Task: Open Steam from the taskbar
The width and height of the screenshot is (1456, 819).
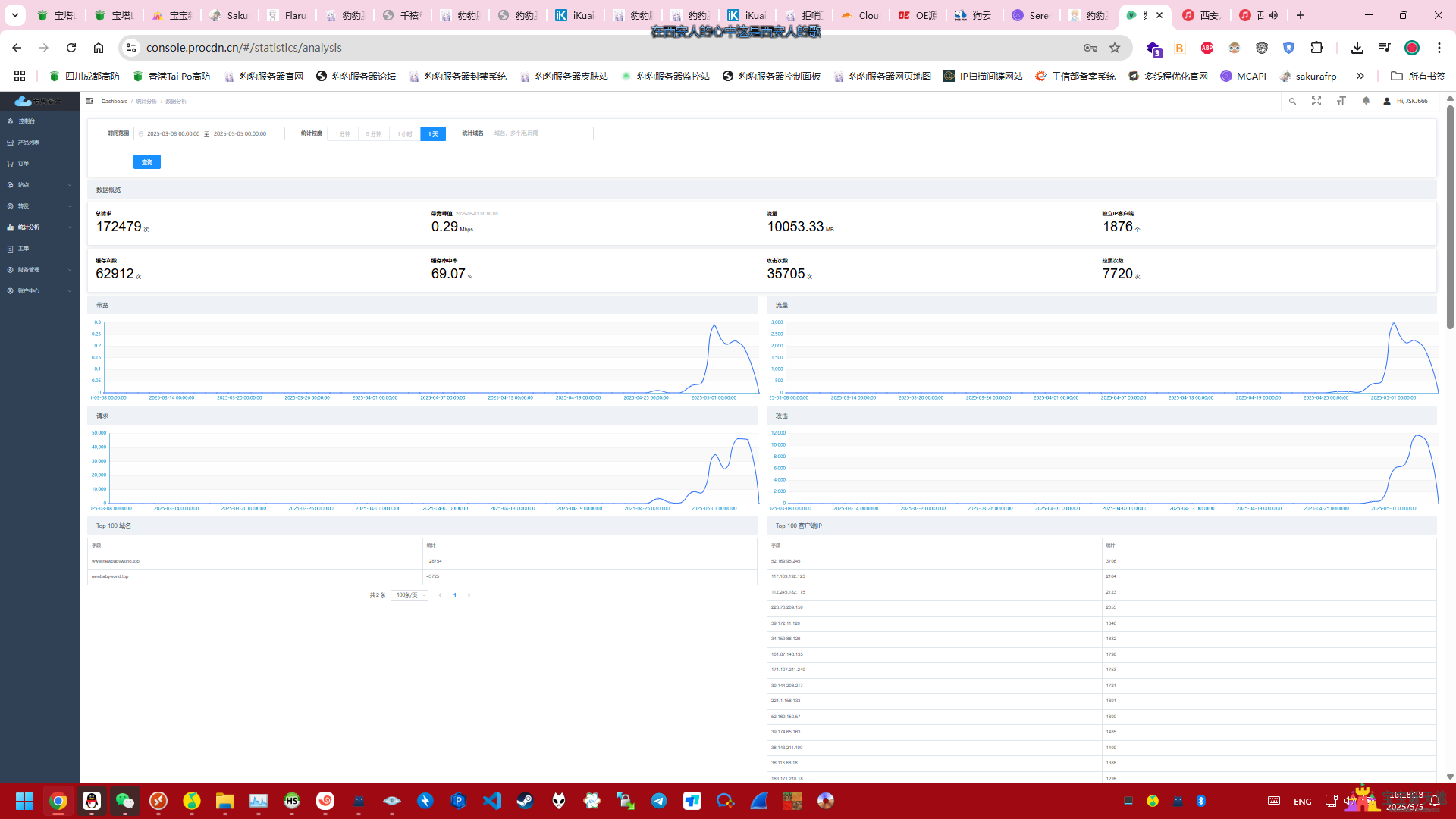Action: click(526, 801)
